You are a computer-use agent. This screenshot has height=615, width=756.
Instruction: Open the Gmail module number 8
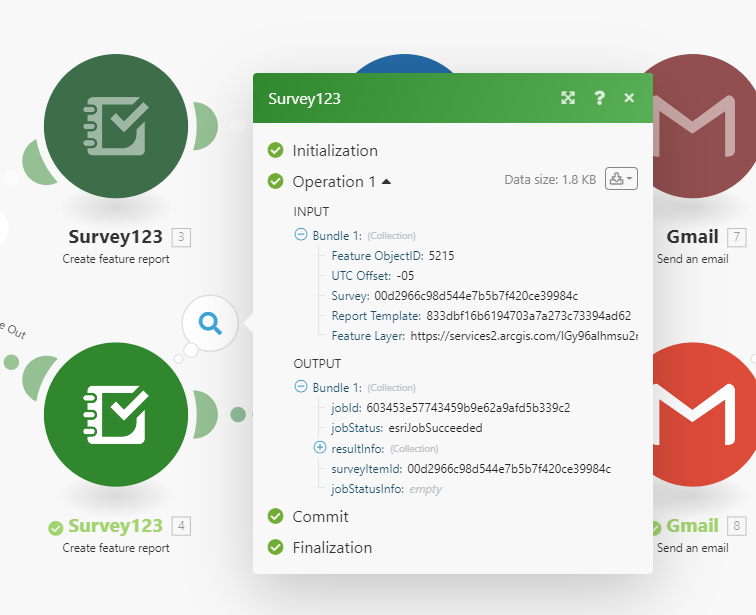coord(699,414)
